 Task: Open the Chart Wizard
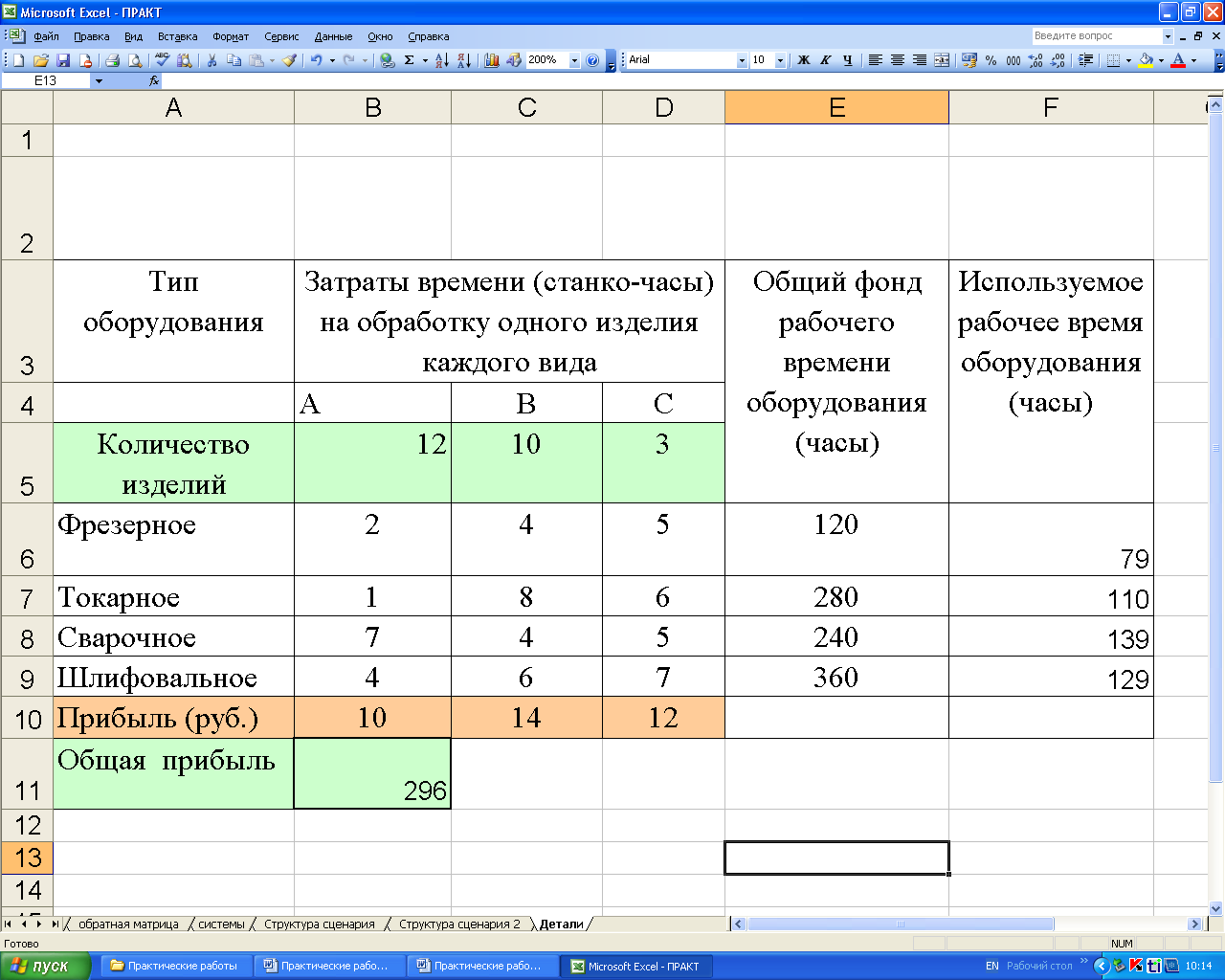pyautogui.click(x=492, y=60)
